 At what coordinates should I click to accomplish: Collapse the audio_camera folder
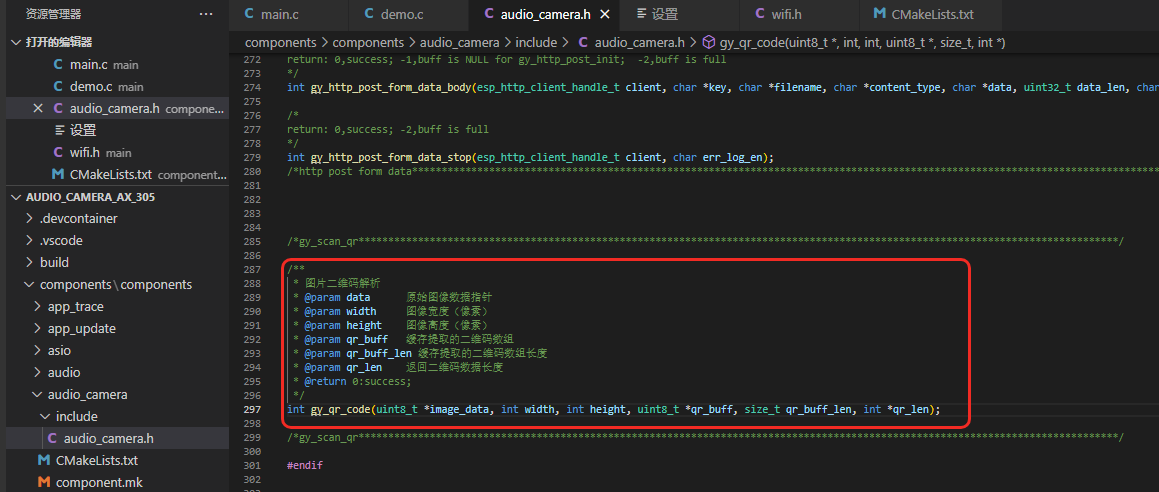(x=38, y=394)
